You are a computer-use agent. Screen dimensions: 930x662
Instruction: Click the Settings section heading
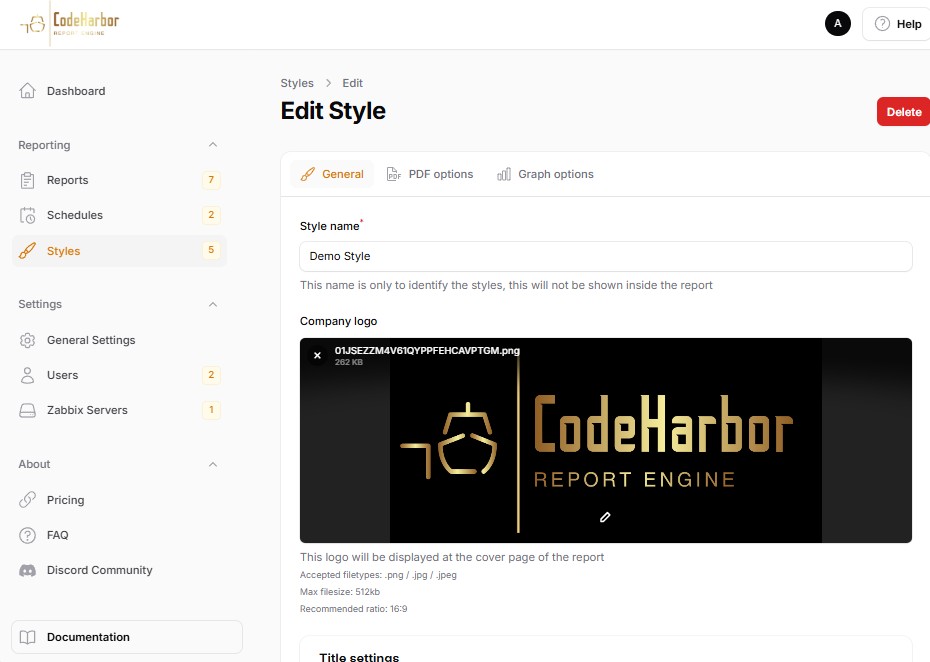(40, 304)
